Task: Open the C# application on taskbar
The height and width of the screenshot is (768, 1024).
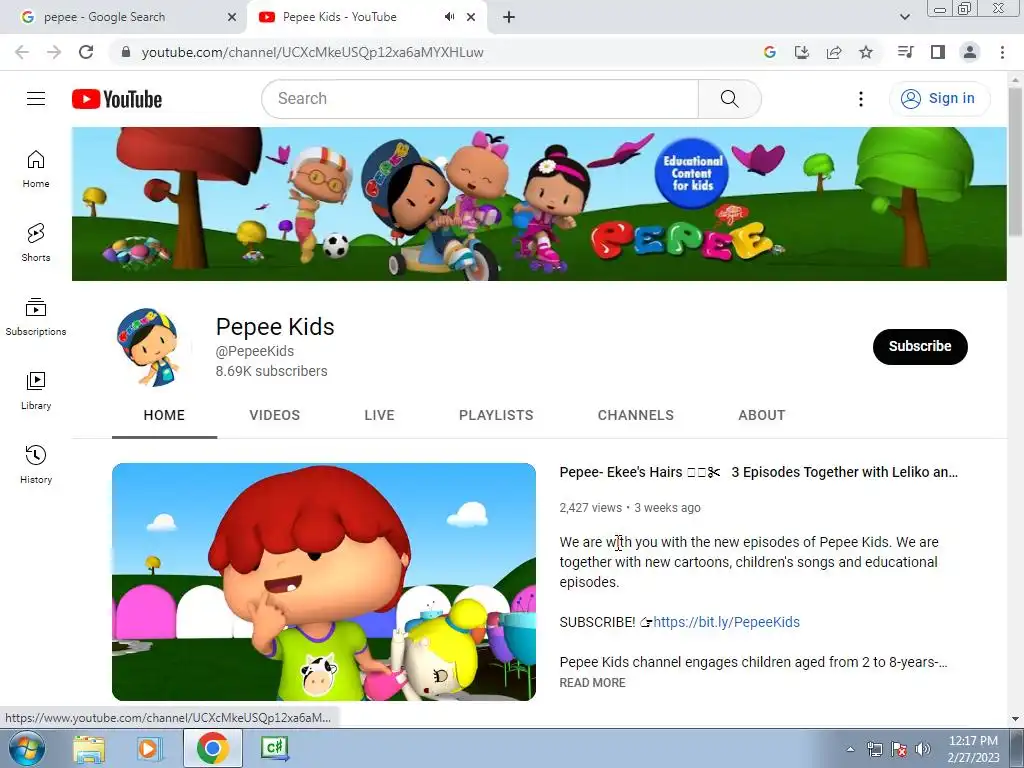Action: pos(274,748)
